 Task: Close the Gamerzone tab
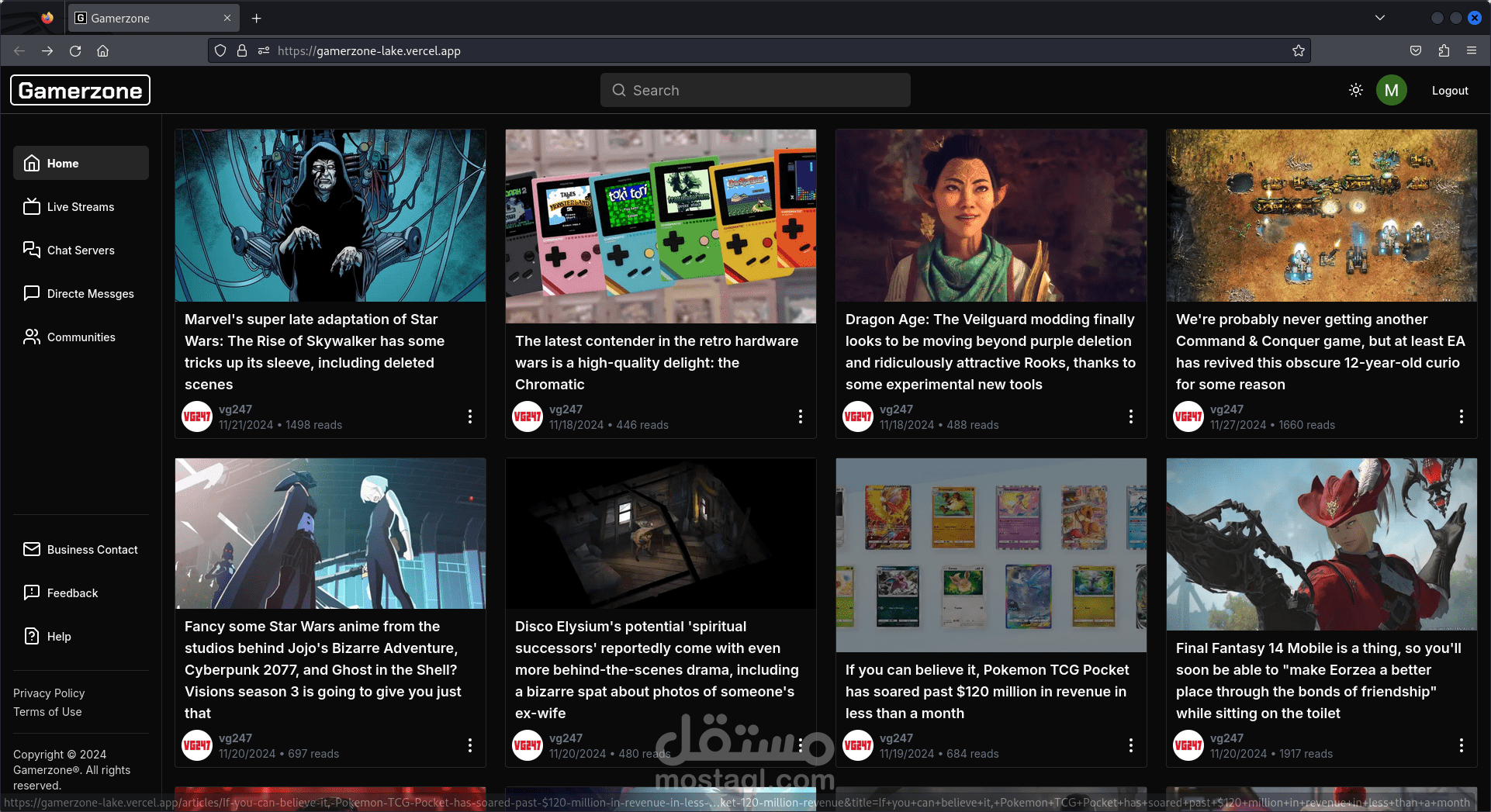pos(227,18)
